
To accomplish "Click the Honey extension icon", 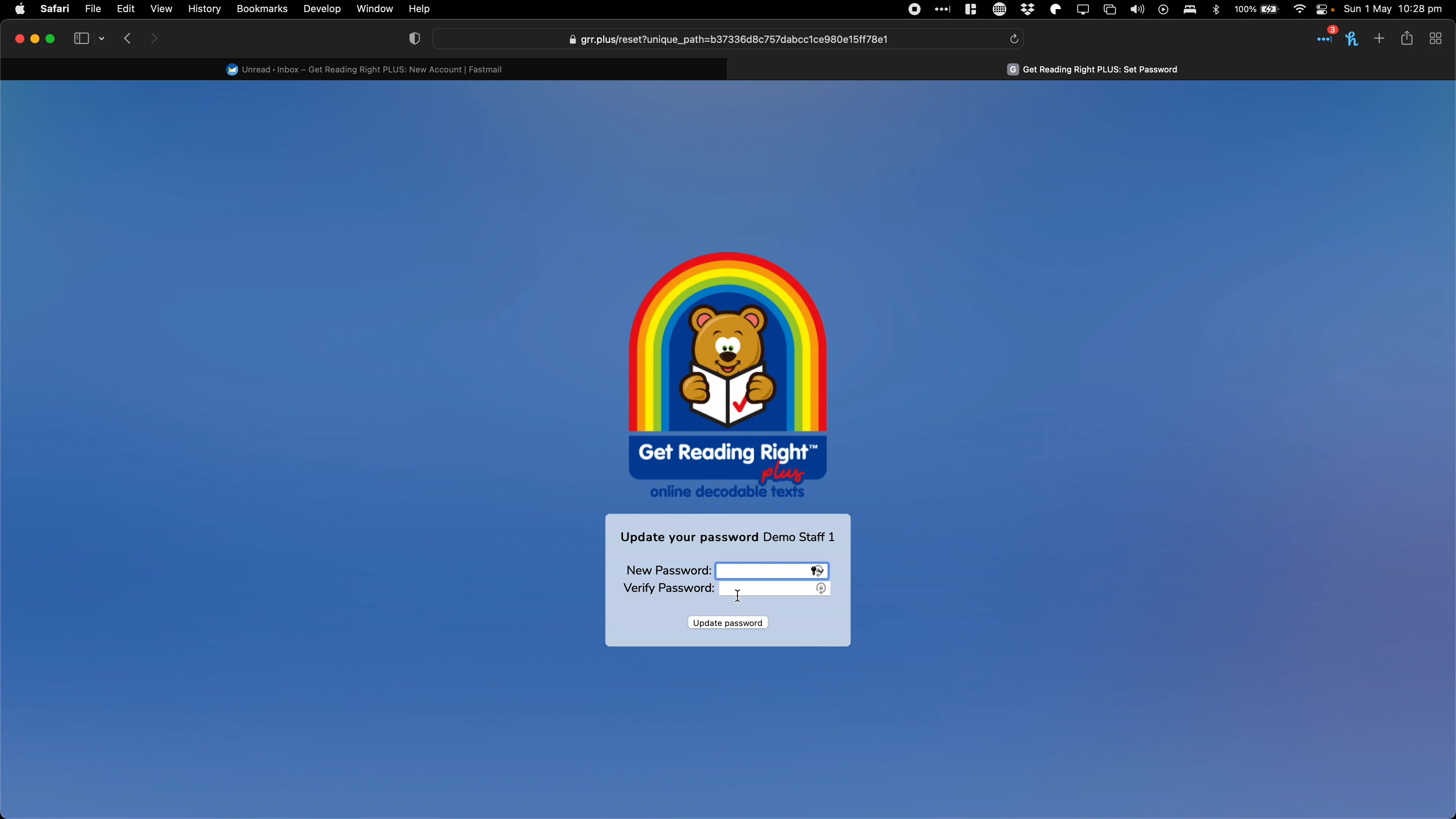I will point(1352,38).
